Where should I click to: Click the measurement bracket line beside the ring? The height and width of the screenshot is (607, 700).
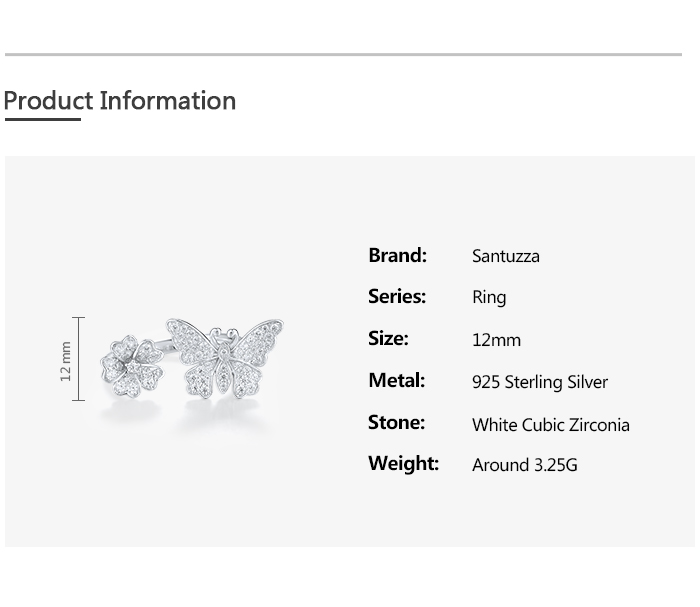pyautogui.click(x=79, y=359)
